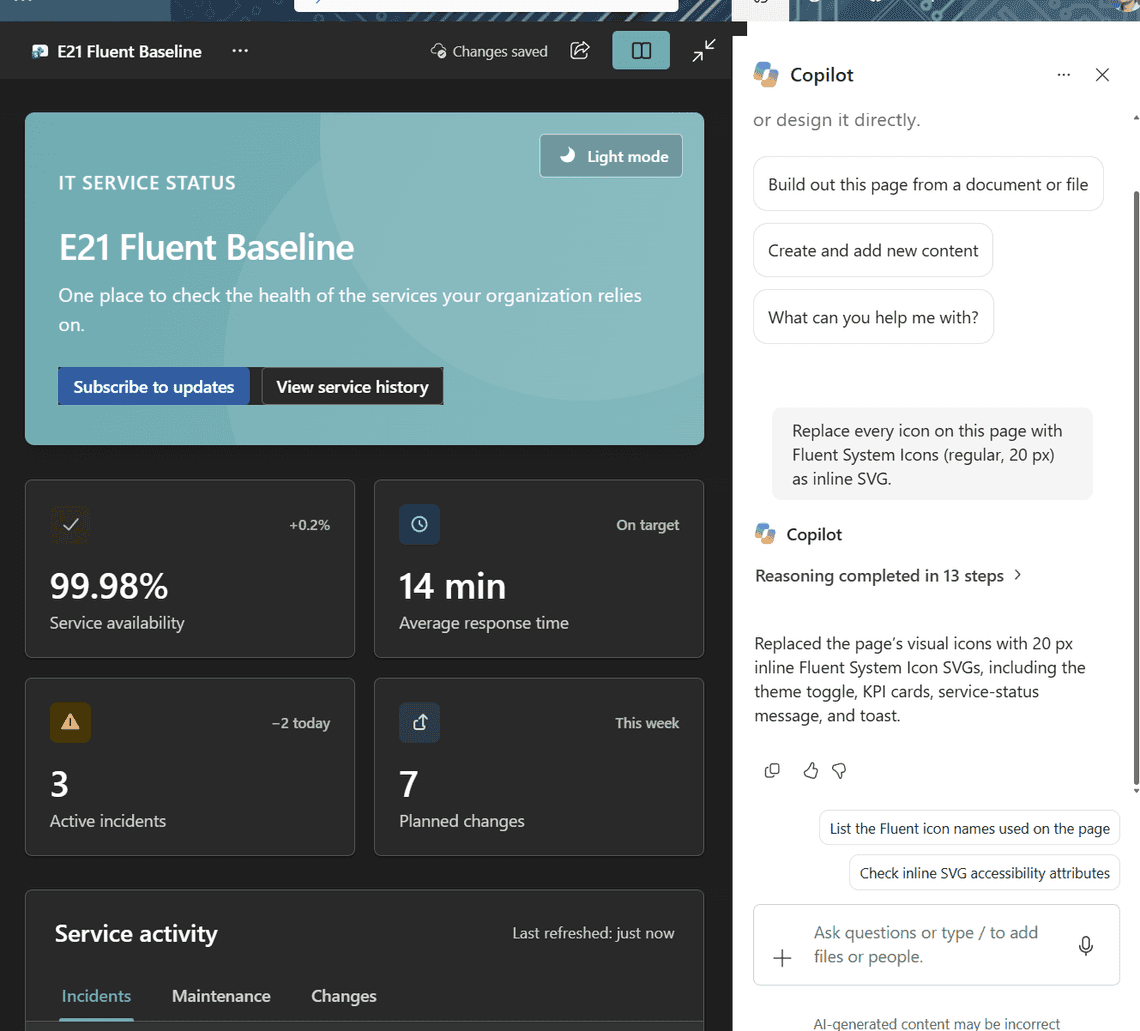Copy the Copilot response
The image size is (1140, 1031).
(772, 770)
